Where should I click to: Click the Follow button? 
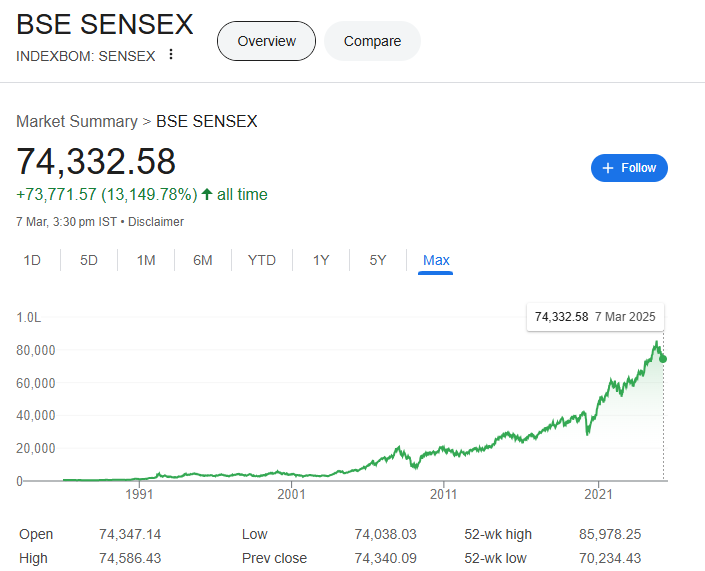pos(629,168)
